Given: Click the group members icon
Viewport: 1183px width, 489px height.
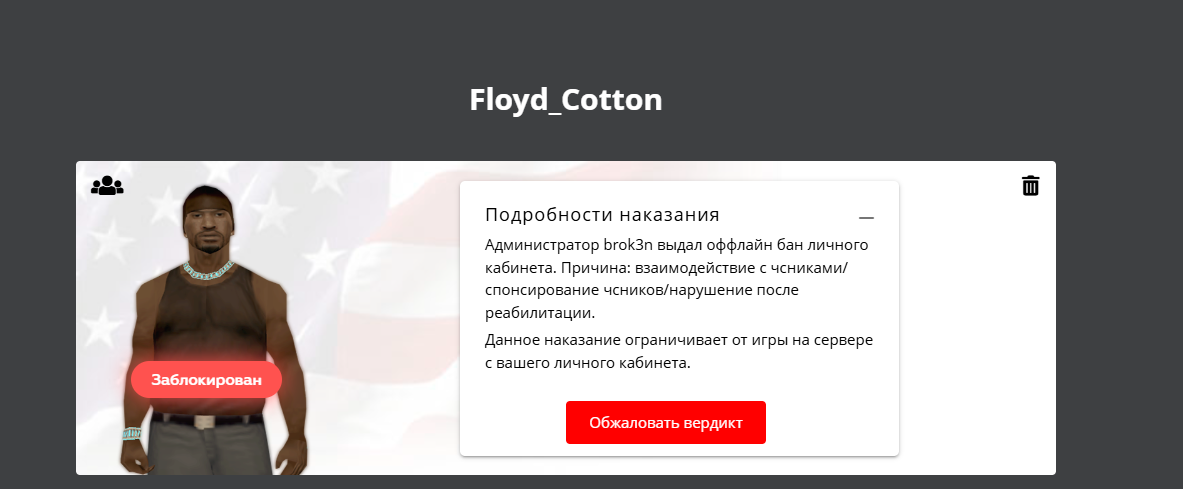Looking at the screenshot, I should pyautogui.click(x=107, y=186).
